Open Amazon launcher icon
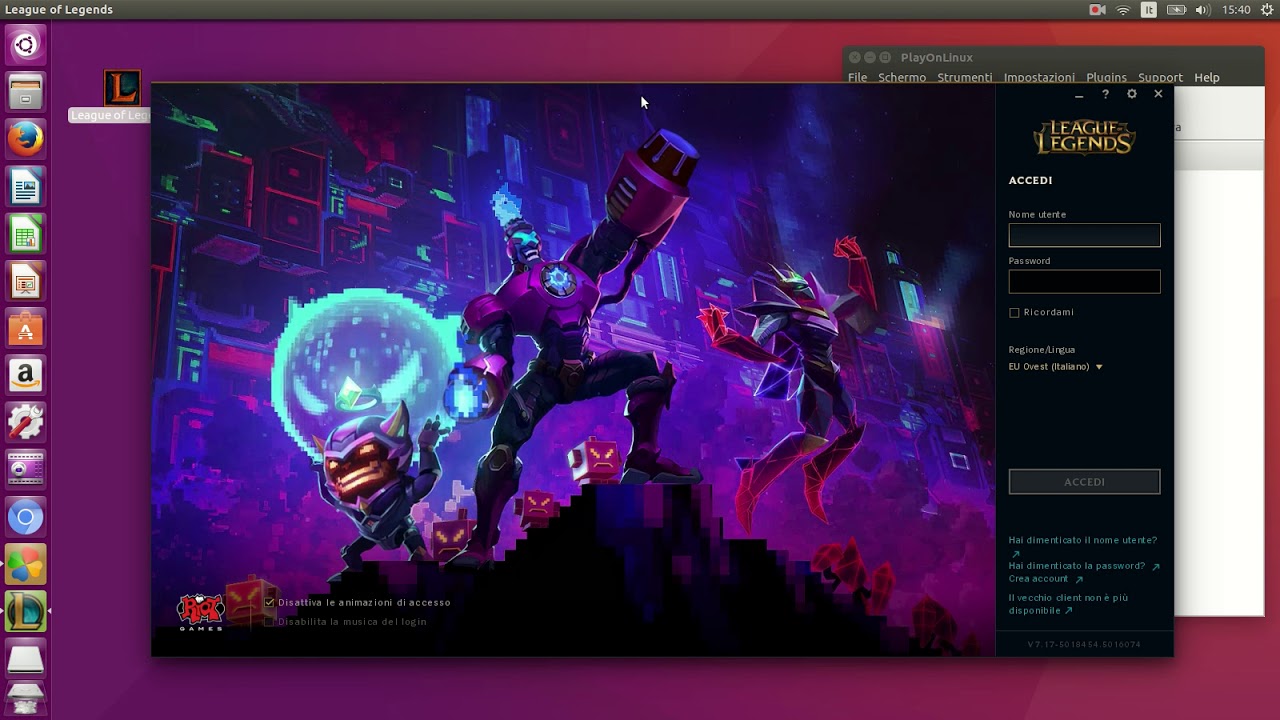This screenshot has width=1280, height=720. (25, 375)
